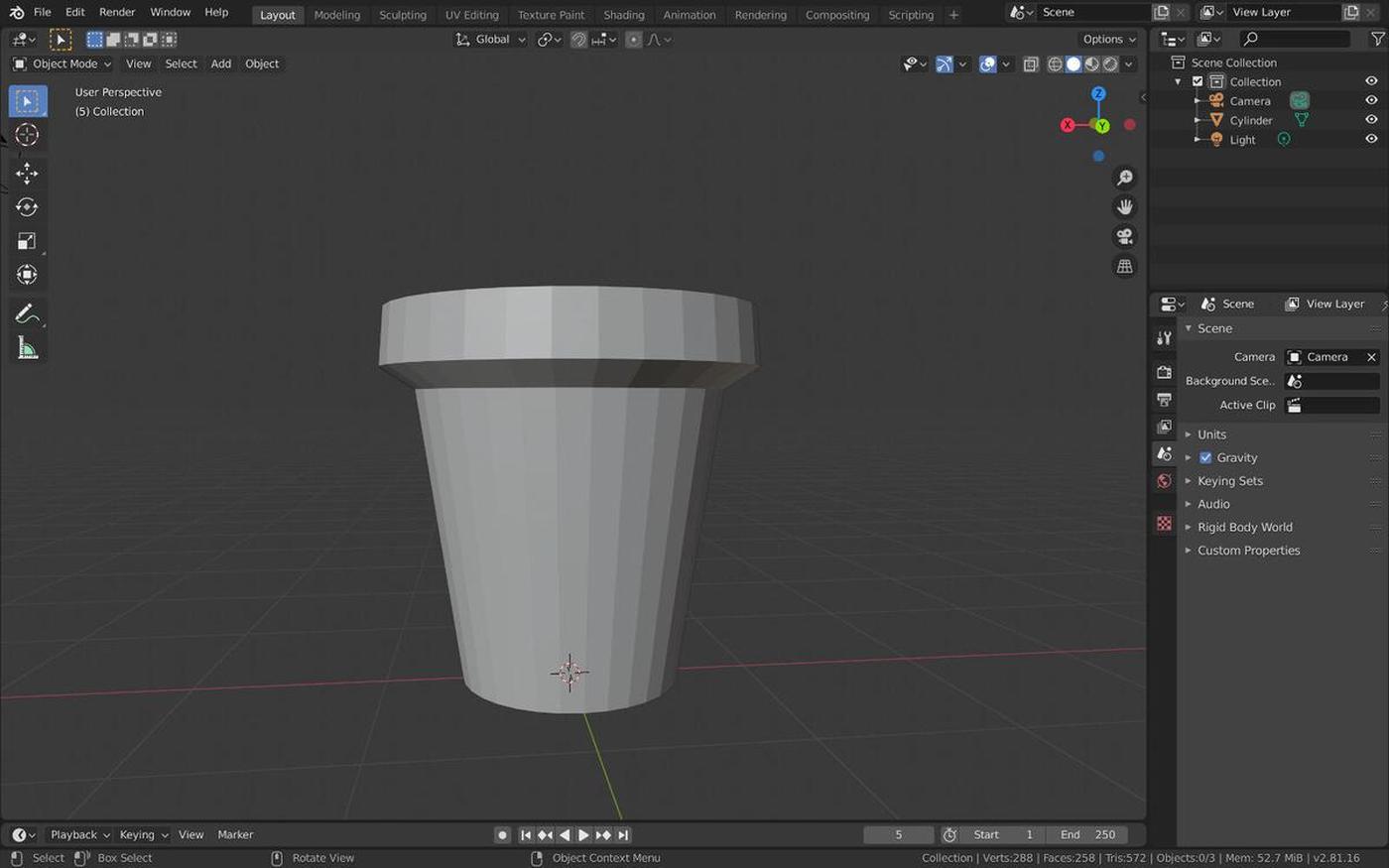Toggle the camera view icon

point(1124,236)
